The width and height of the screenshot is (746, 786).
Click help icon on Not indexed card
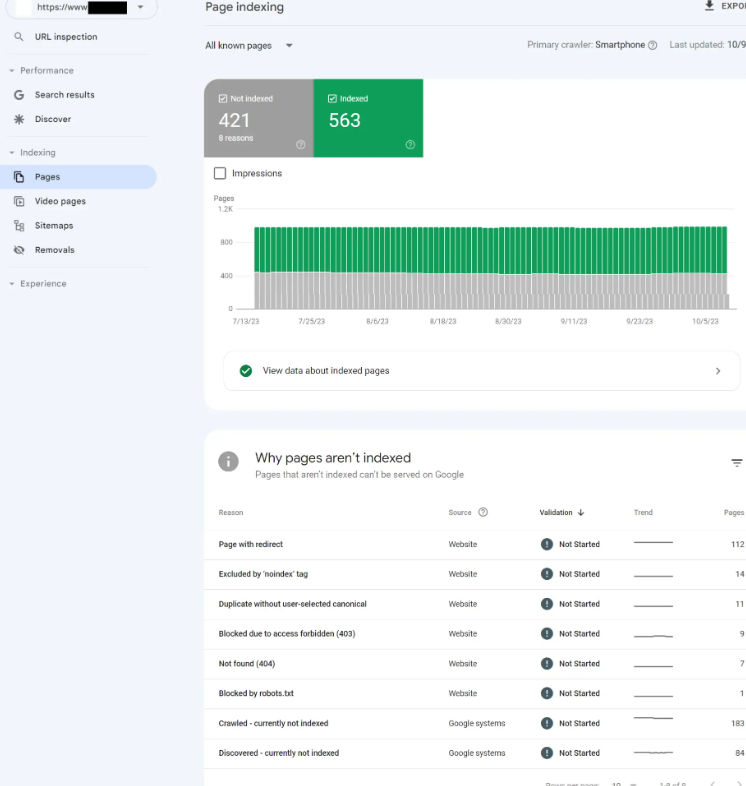[301, 145]
